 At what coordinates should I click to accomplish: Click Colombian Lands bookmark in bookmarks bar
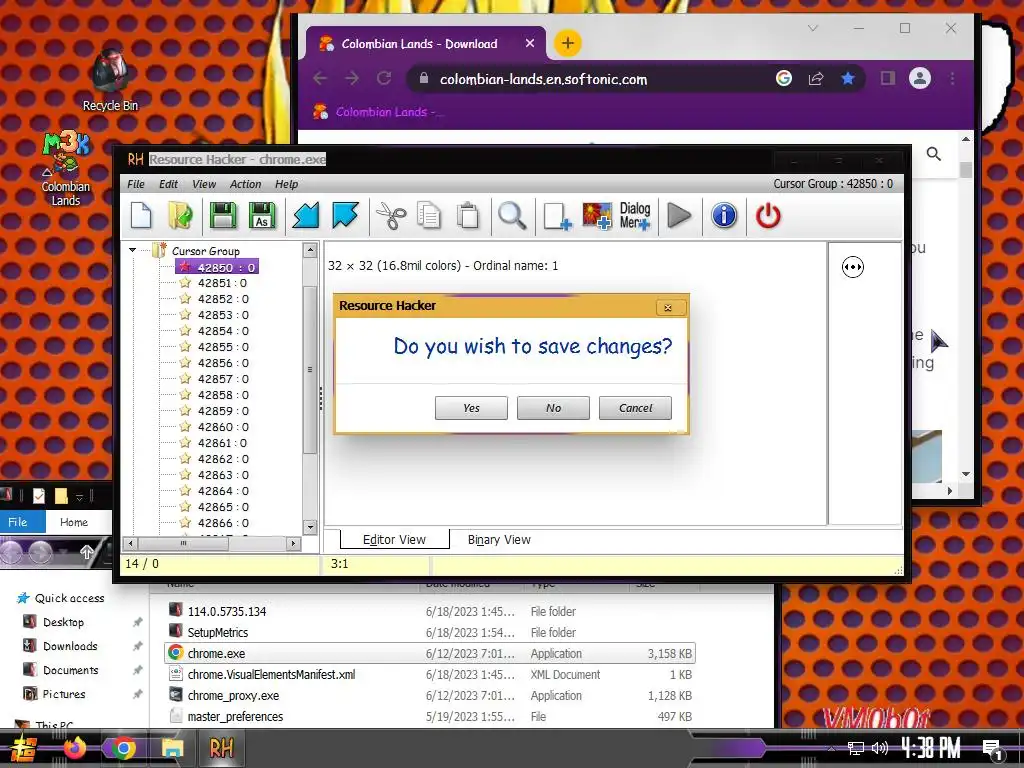(x=379, y=112)
